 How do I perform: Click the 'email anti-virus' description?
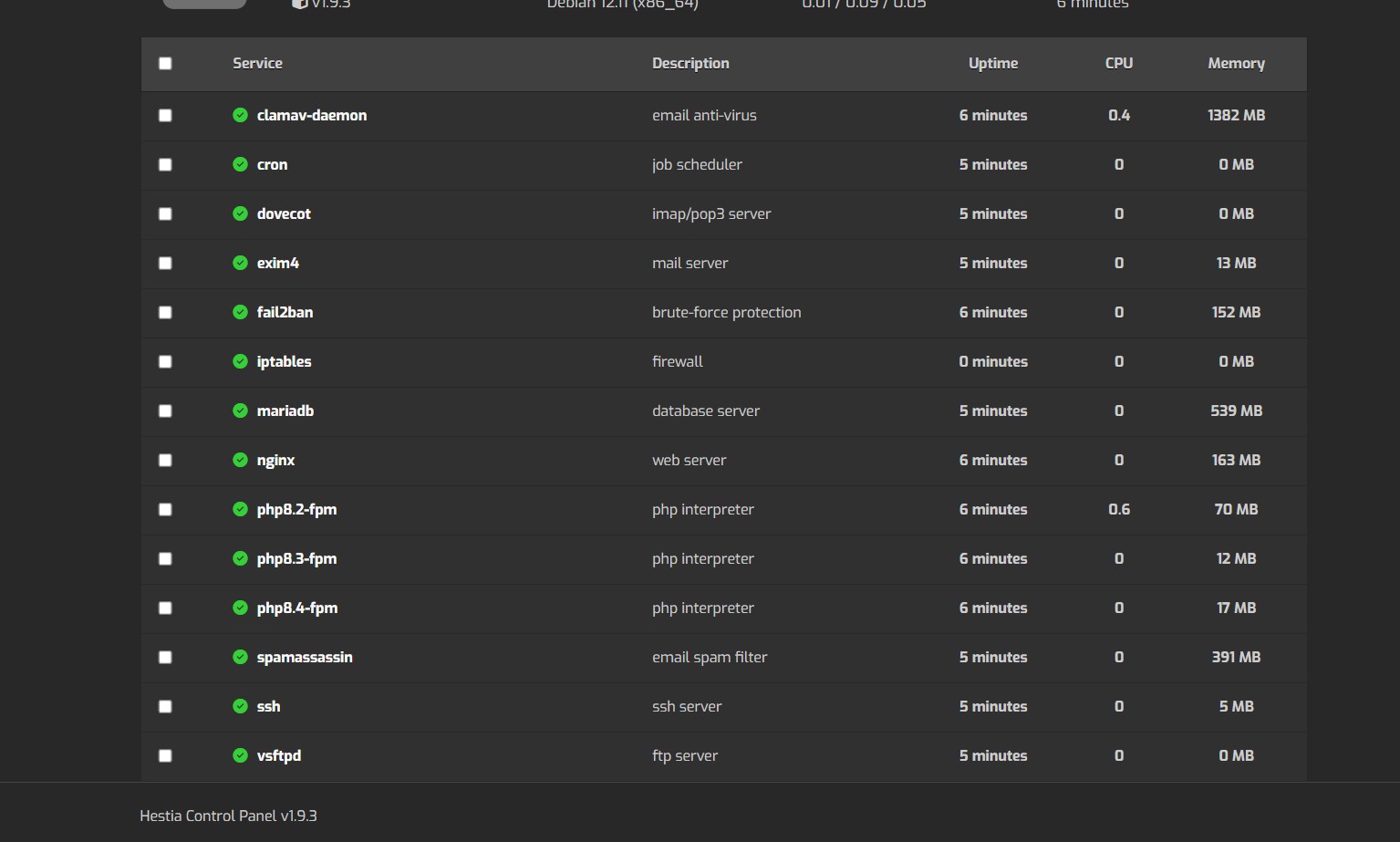(704, 115)
